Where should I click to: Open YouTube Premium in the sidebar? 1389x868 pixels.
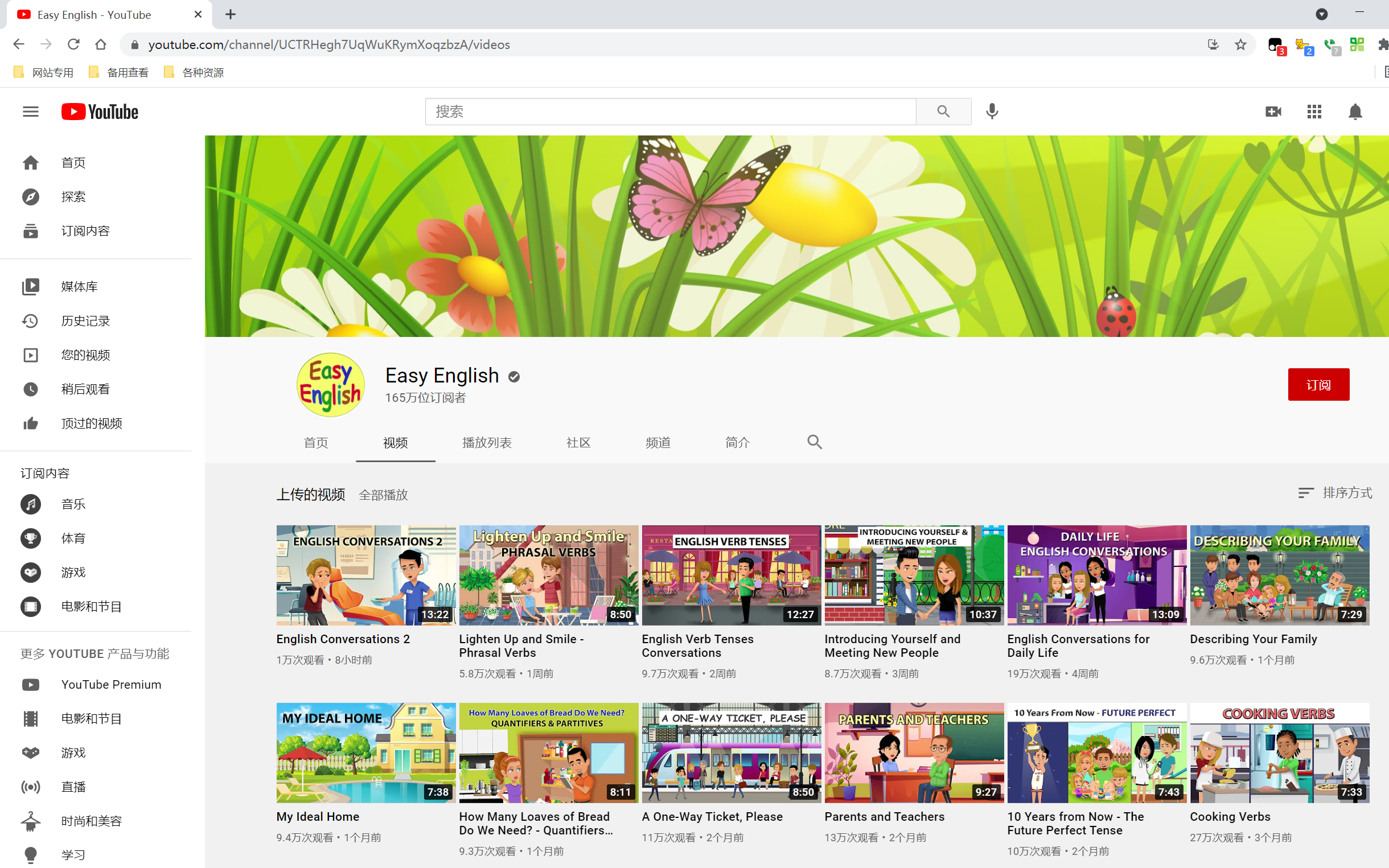(x=96, y=684)
